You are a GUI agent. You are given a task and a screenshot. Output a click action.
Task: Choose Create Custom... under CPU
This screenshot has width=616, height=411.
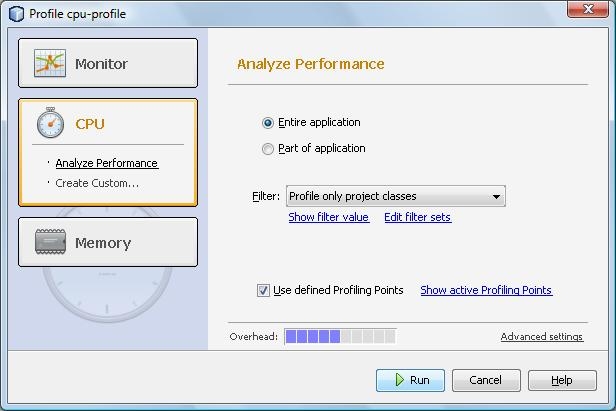coord(97,183)
